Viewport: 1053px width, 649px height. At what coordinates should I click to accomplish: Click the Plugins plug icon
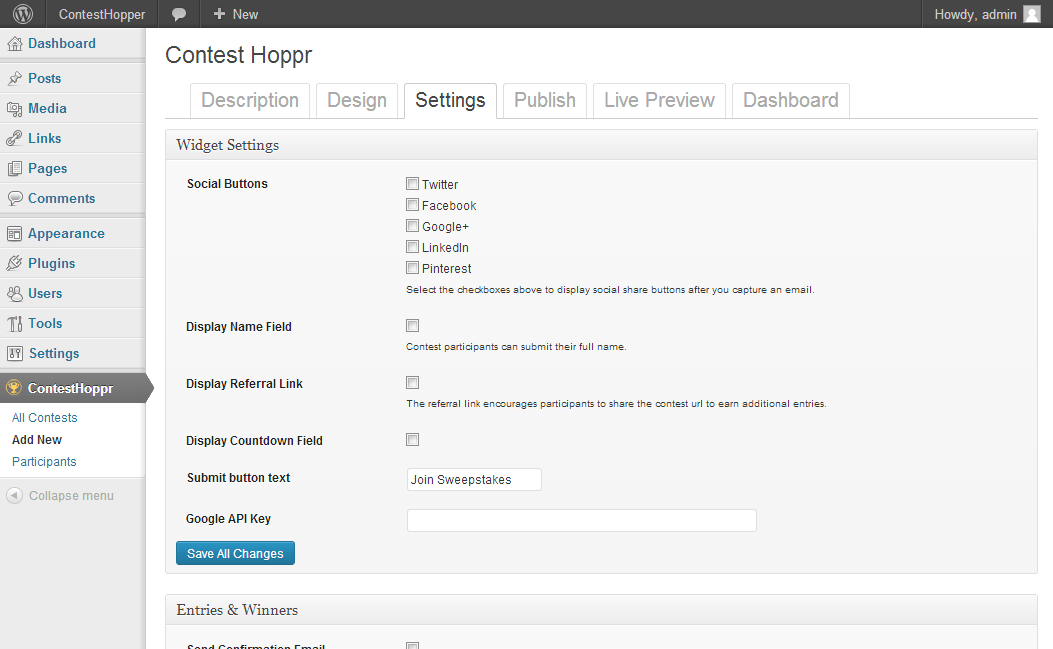(x=14, y=263)
